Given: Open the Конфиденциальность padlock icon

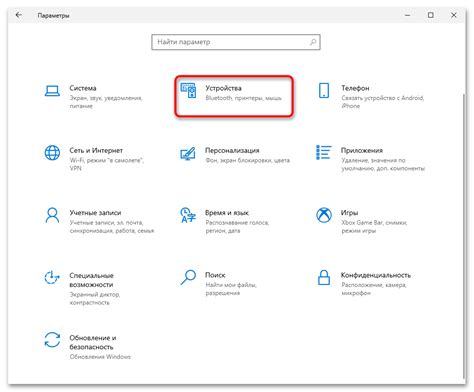Looking at the screenshot, I should (324, 277).
